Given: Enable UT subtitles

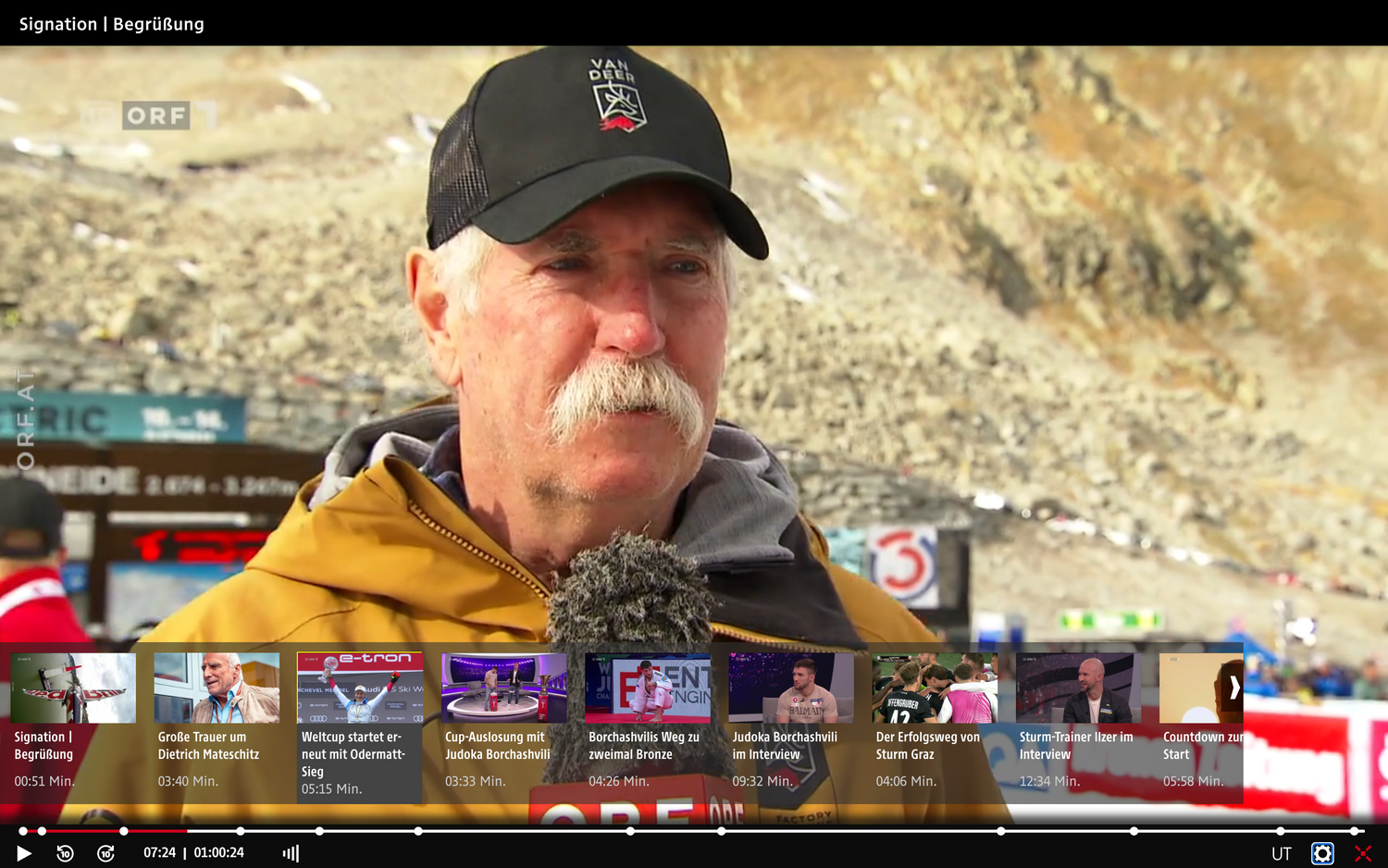Looking at the screenshot, I should [1282, 853].
